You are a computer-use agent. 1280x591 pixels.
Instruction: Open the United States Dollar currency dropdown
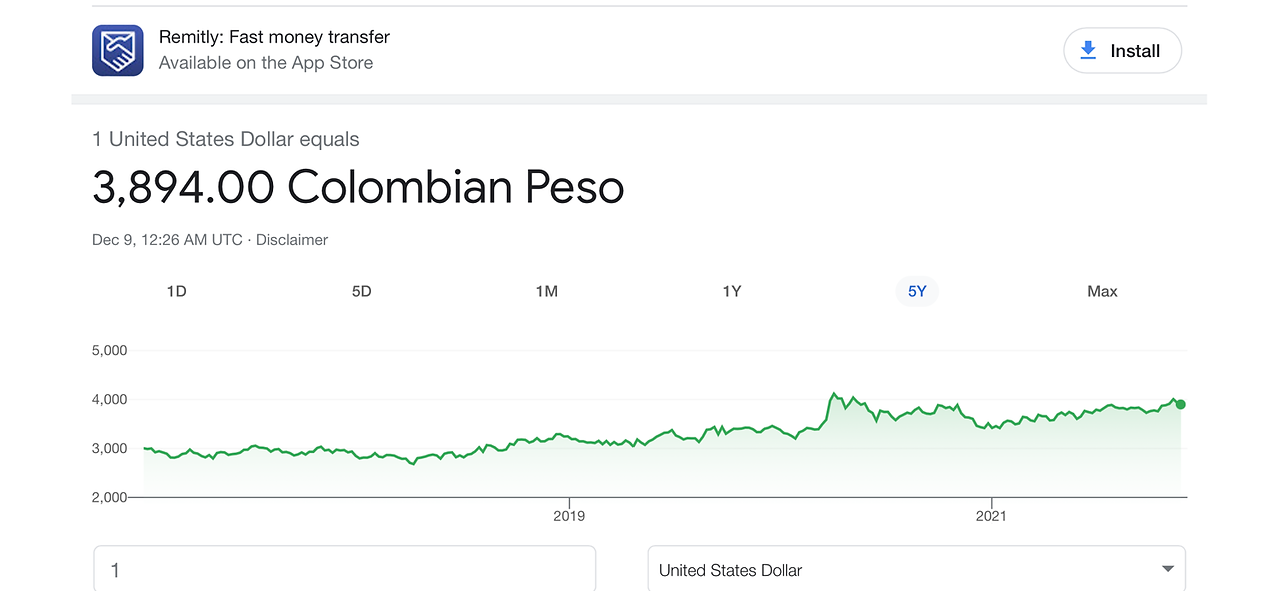tap(917, 569)
